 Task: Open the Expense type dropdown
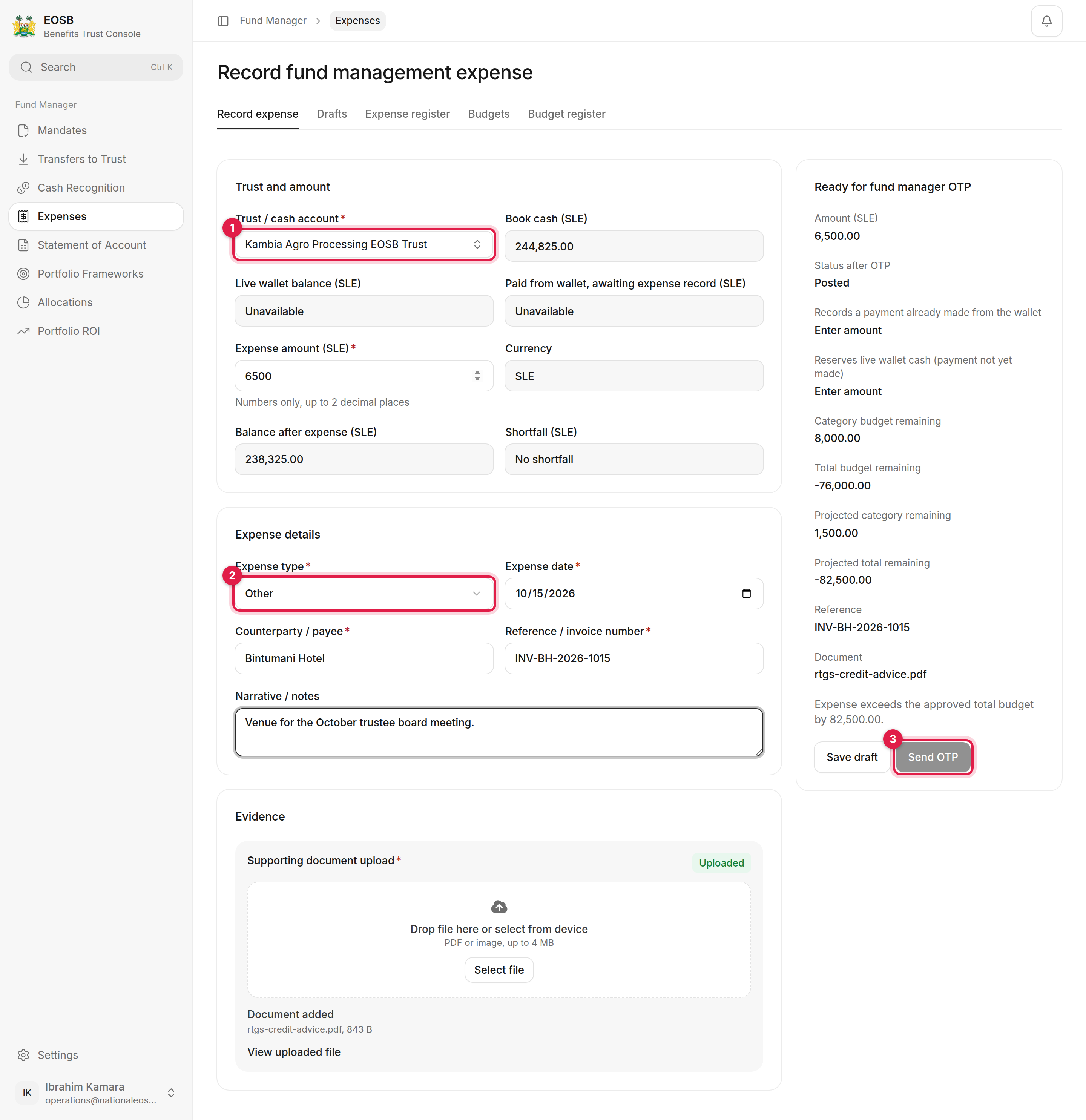click(364, 594)
